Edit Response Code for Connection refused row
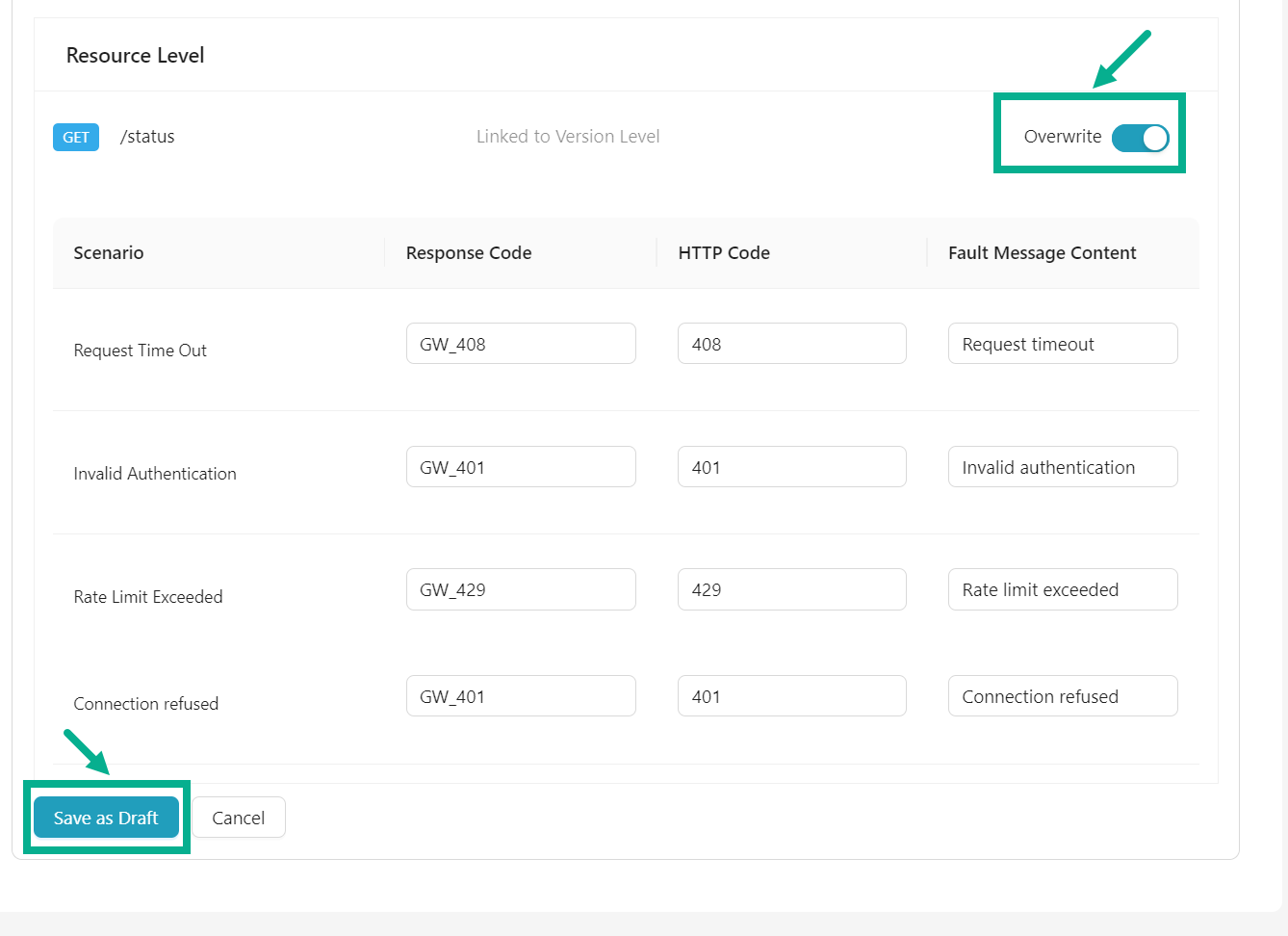The width and height of the screenshot is (1288, 936). click(521, 696)
